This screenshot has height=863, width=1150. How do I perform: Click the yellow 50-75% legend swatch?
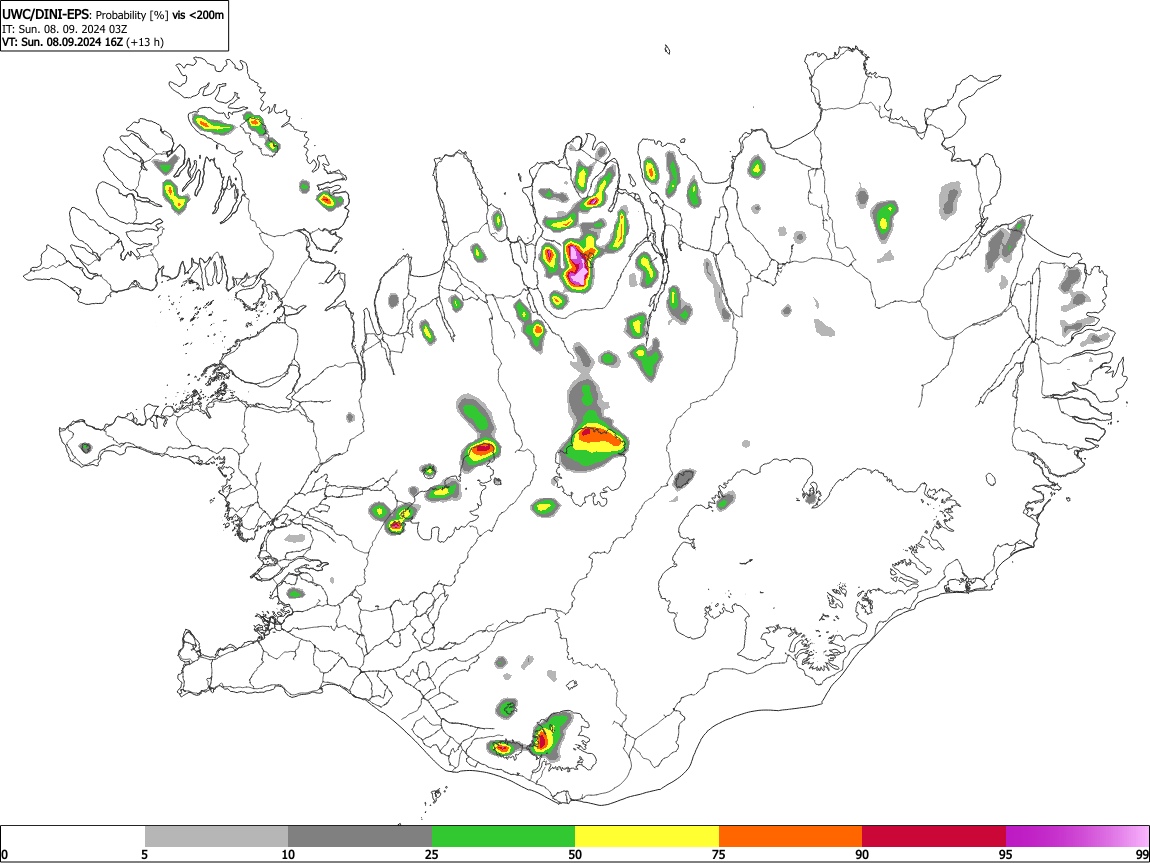(647, 837)
